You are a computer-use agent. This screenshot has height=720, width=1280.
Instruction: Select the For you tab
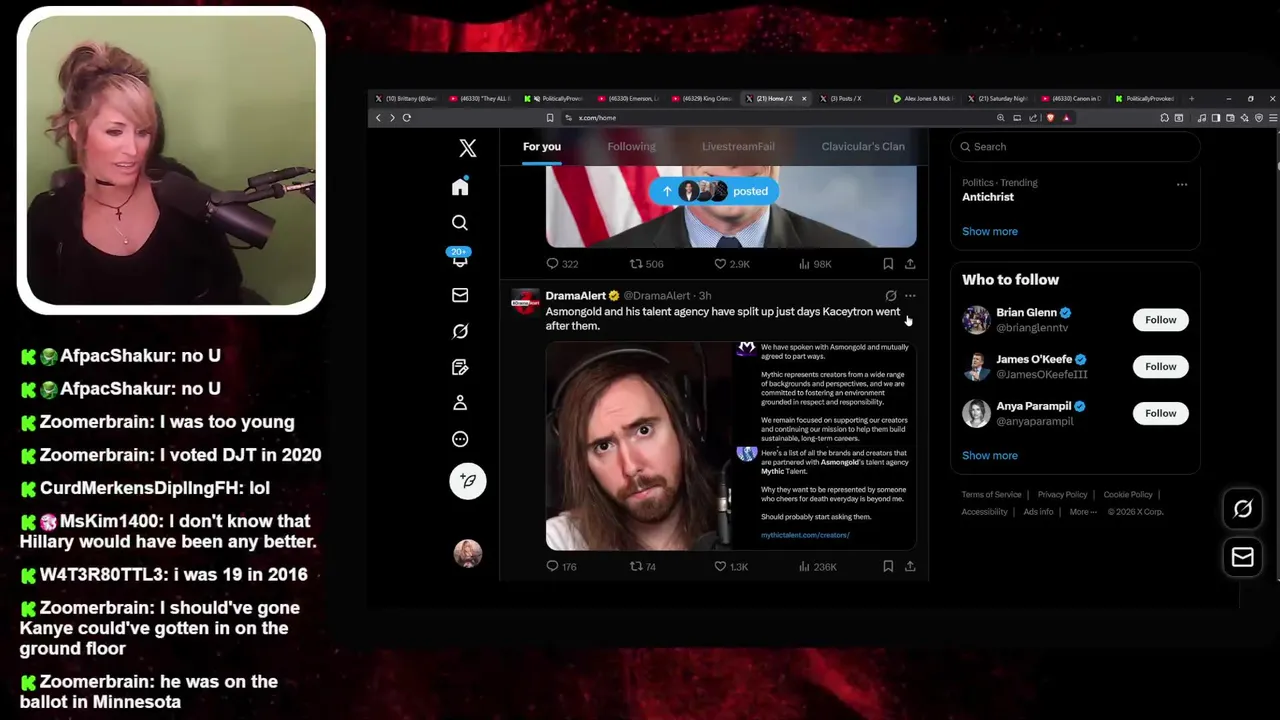point(542,146)
